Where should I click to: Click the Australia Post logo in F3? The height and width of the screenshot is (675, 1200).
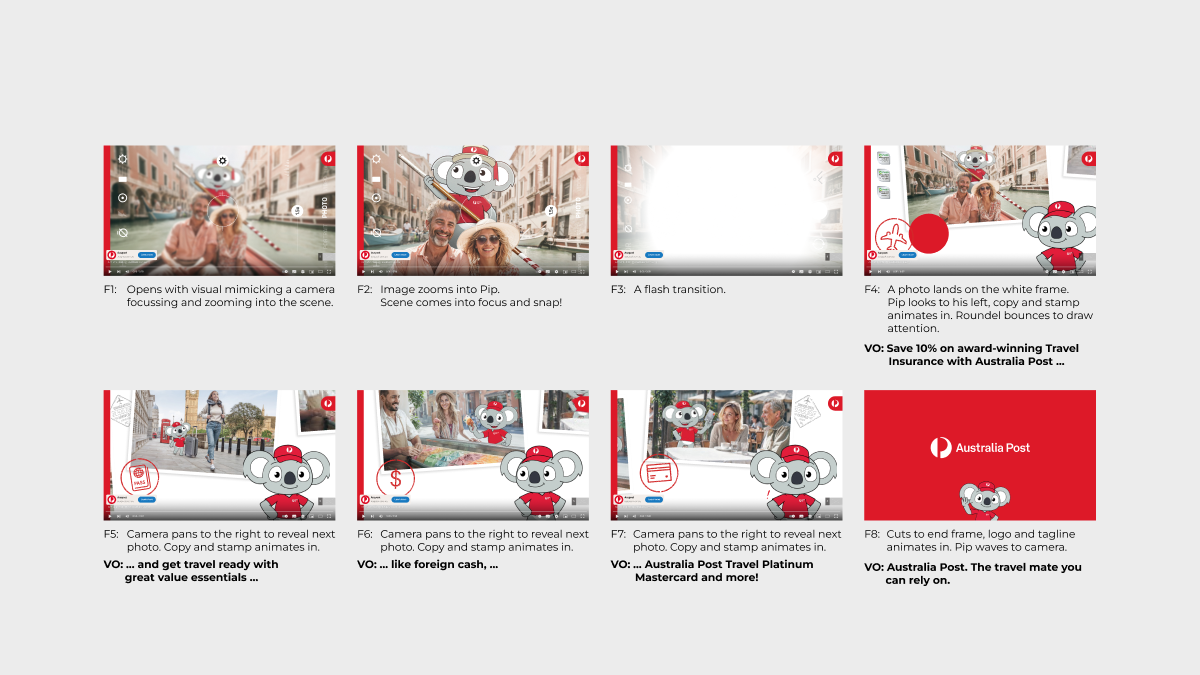[834, 157]
